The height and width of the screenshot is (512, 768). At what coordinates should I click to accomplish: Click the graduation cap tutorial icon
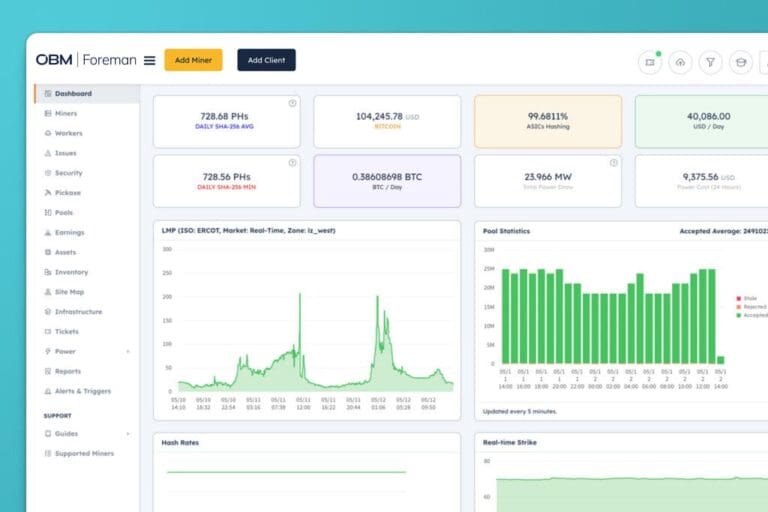click(x=741, y=62)
